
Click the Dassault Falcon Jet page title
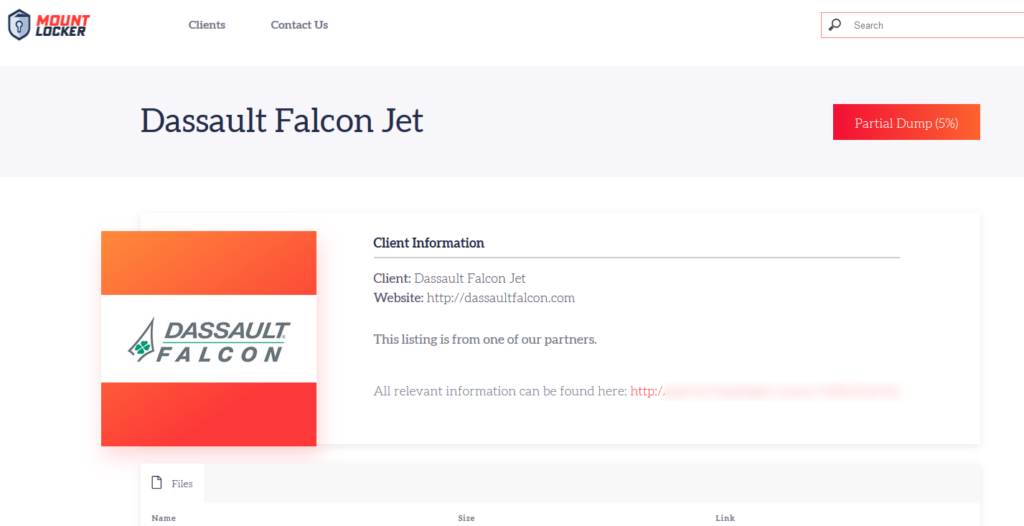tap(282, 121)
